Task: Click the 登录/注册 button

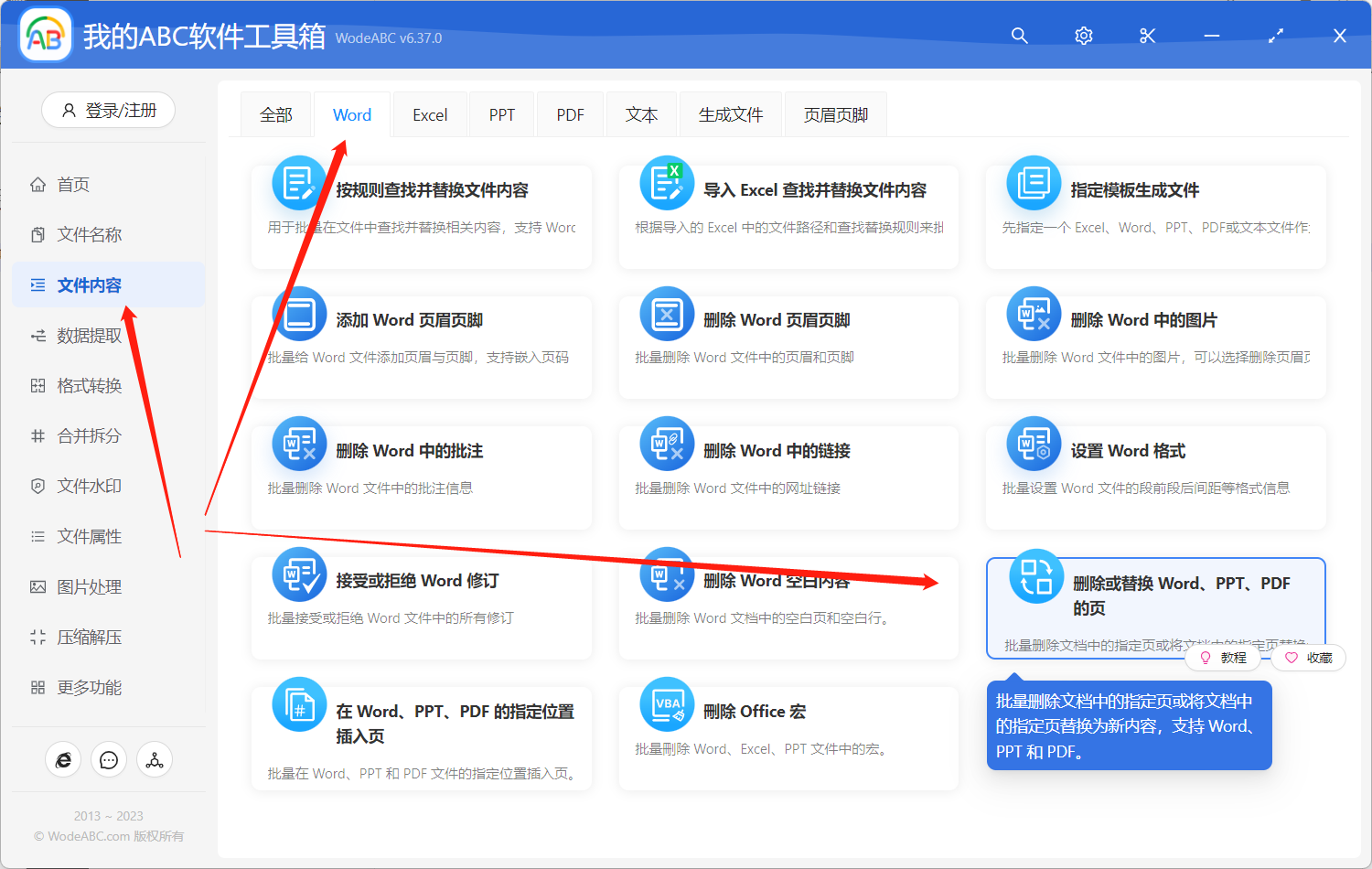Action: pyautogui.click(x=108, y=110)
